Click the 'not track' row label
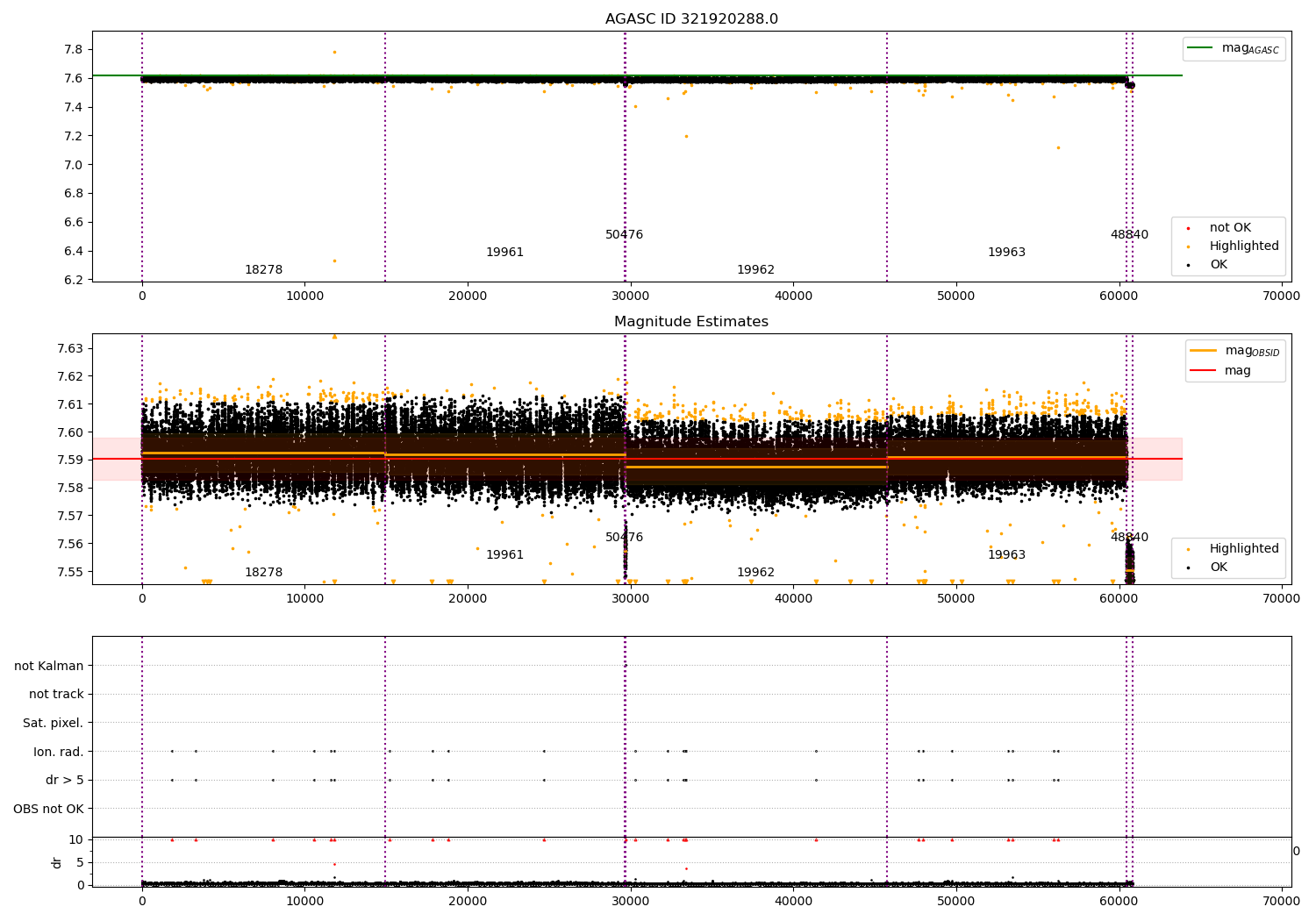Screen dimensions: 1316x921 [56, 695]
